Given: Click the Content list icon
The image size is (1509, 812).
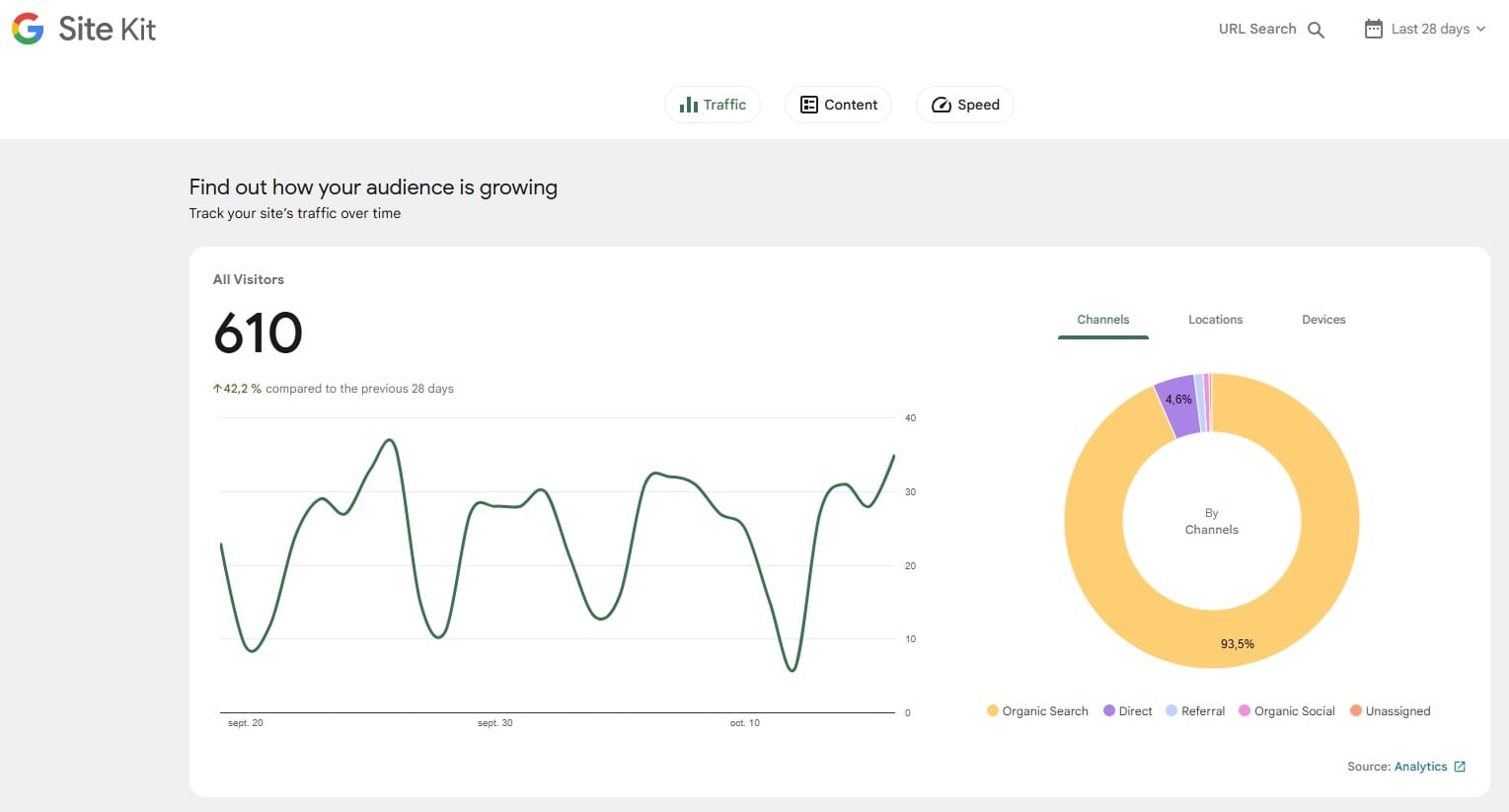Looking at the screenshot, I should pos(808,105).
